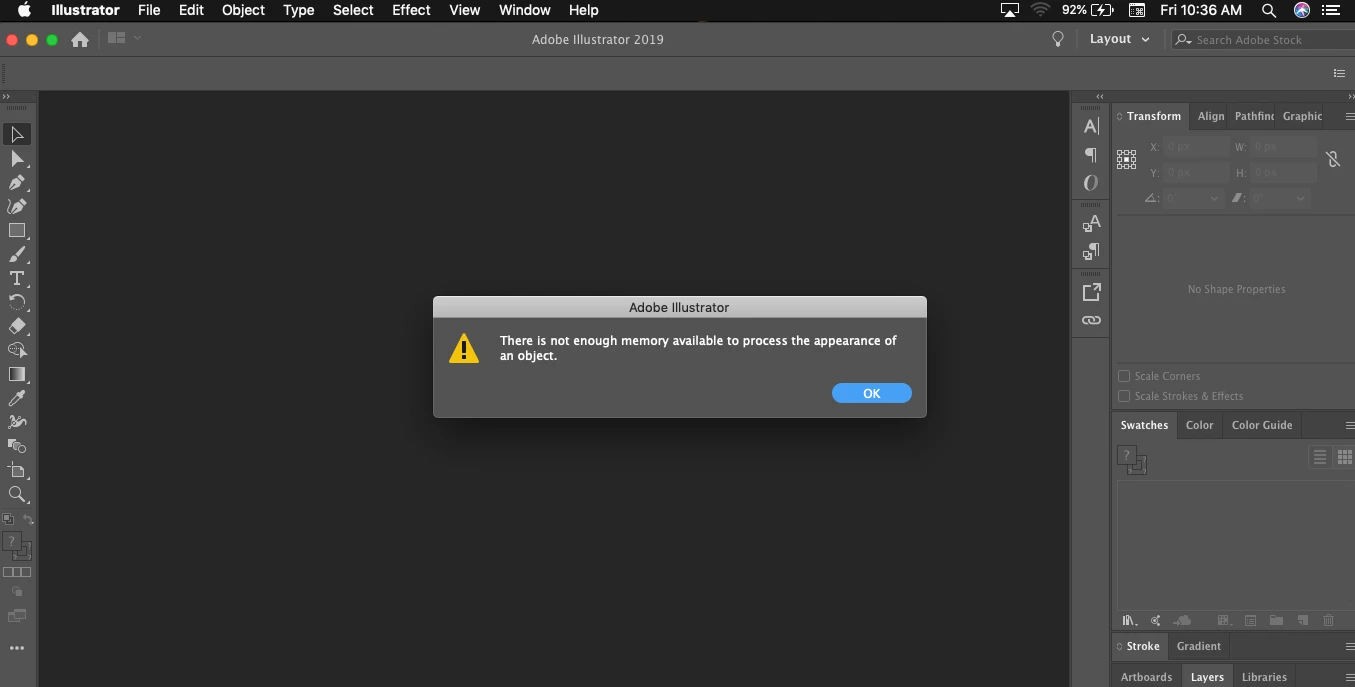The height and width of the screenshot is (687, 1355).
Task: Switch Swatches to list view
Action: point(1320,457)
